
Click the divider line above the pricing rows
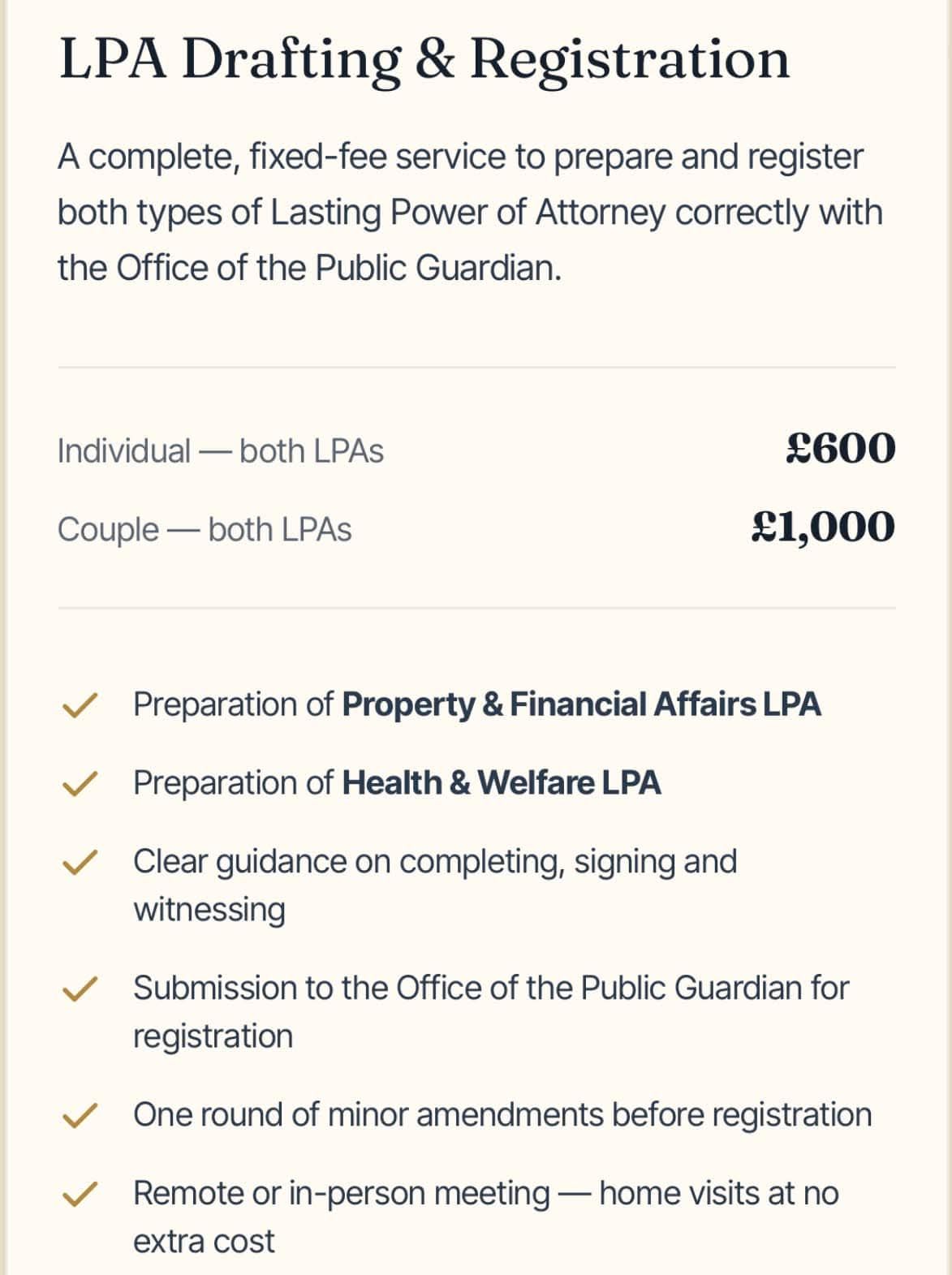476,368
